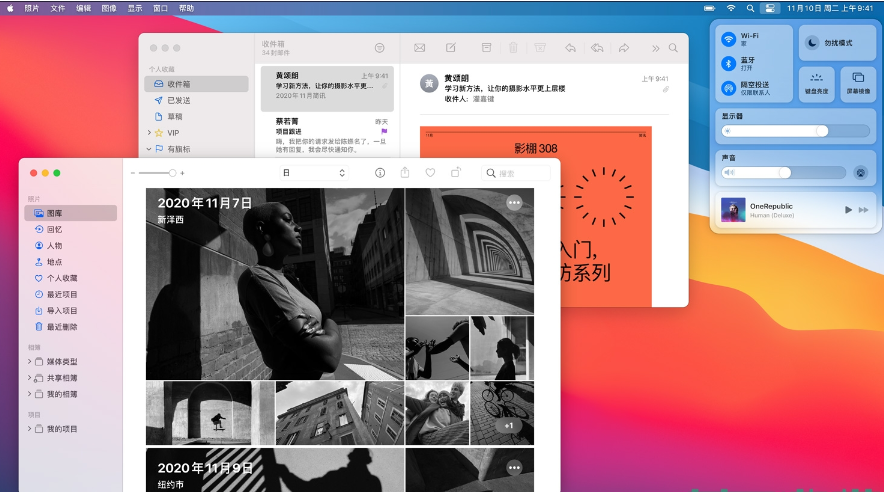The height and width of the screenshot is (492, 884).
Task: Click the rotate icon in Photos toolbar
Action: [456, 172]
